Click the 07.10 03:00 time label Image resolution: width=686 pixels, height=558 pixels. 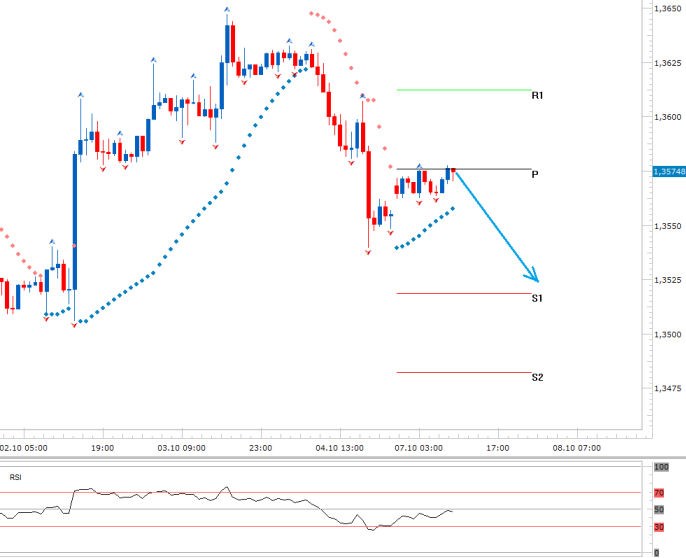click(419, 448)
